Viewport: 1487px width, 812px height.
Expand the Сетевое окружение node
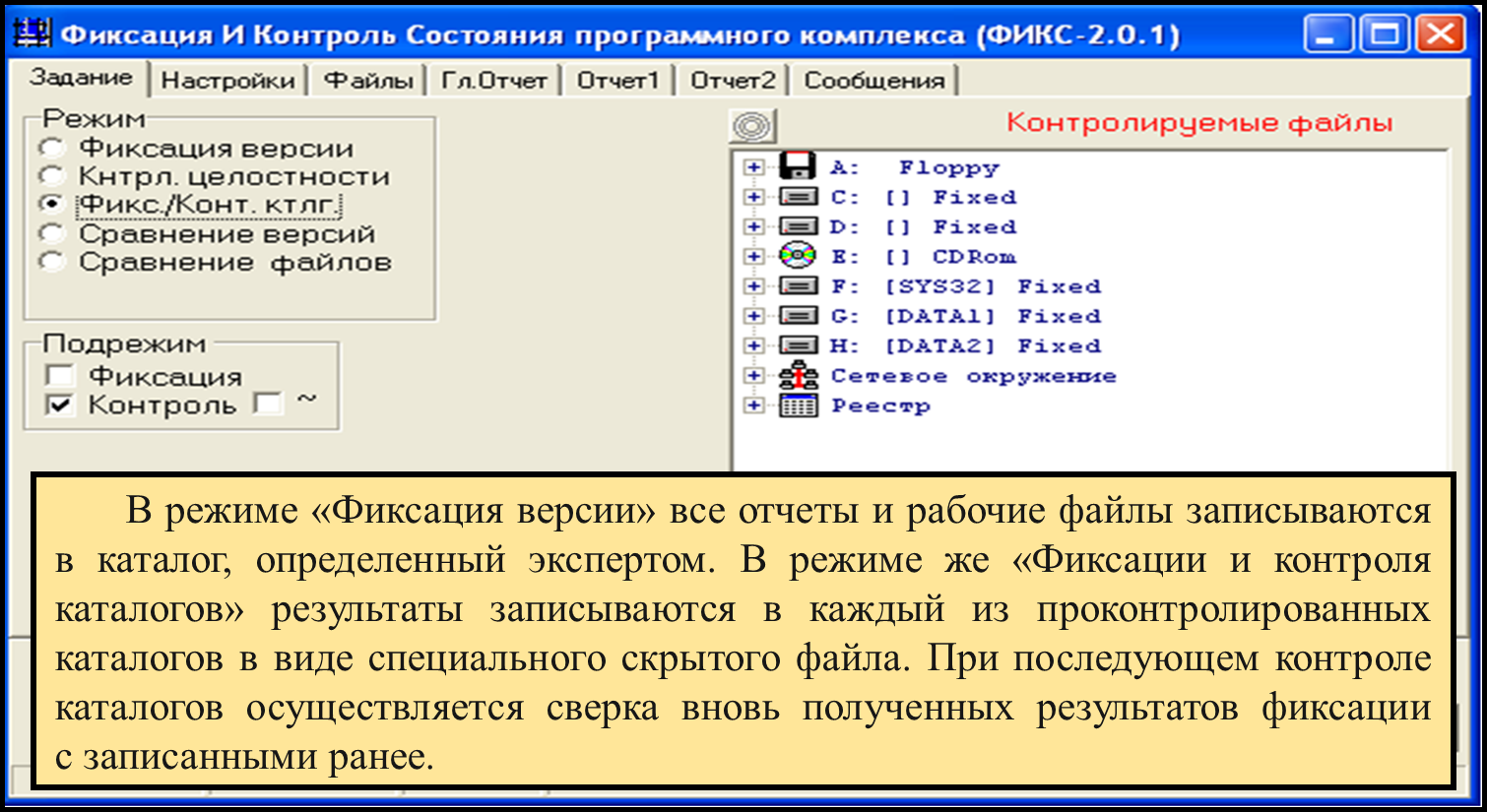(x=753, y=375)
